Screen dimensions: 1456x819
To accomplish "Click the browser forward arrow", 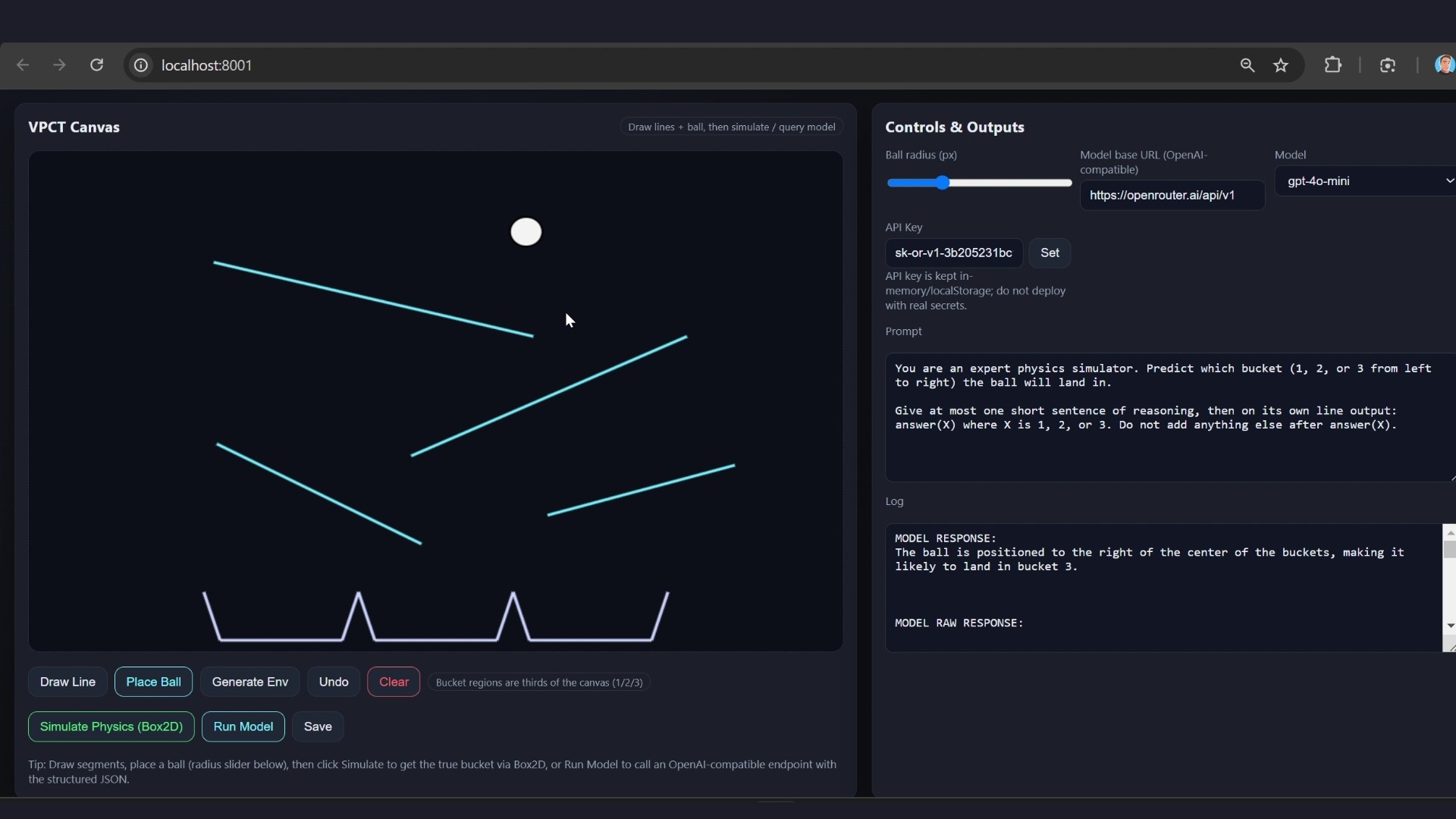I will pyautogui.click(x=59, y=65).
